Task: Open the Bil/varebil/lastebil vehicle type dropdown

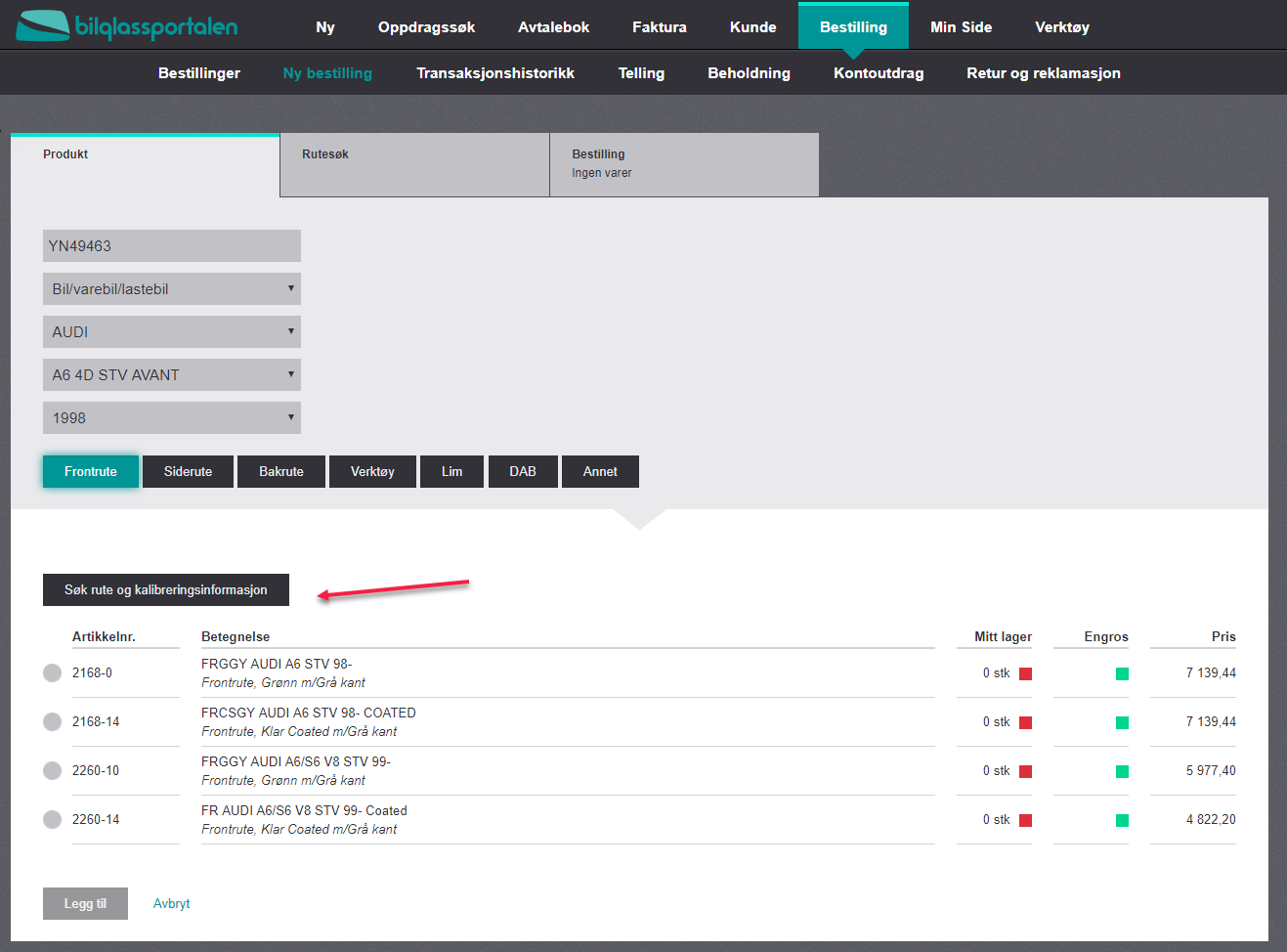Action: point(172,289)
